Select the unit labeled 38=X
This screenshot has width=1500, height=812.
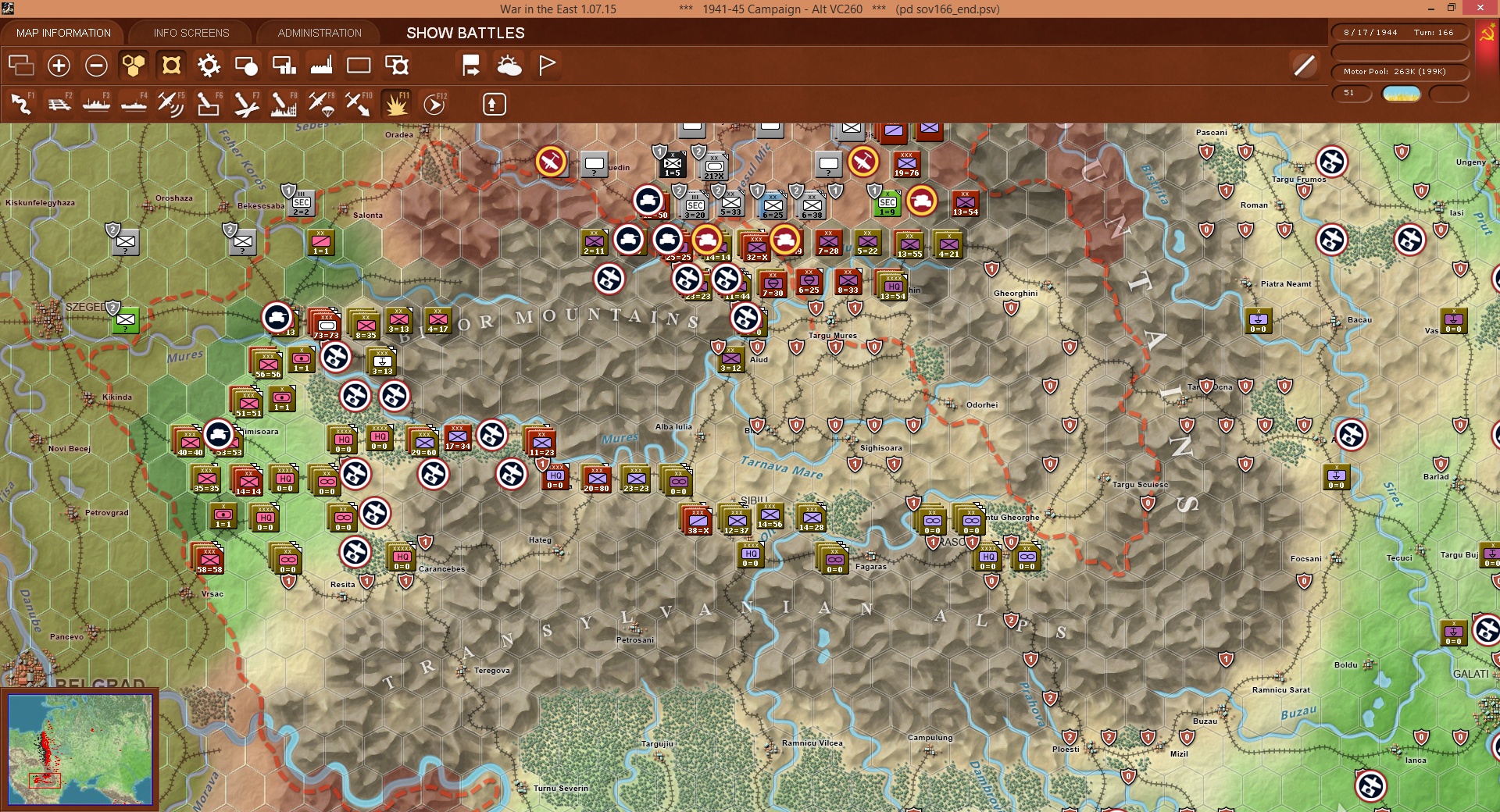[x=698, y=520]
